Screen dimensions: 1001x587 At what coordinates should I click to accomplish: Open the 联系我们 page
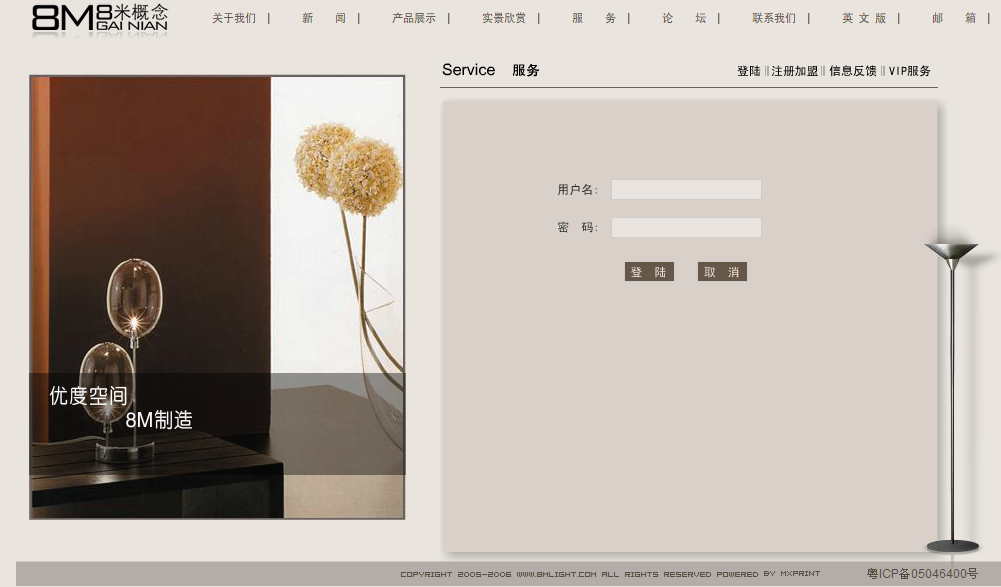774,18
